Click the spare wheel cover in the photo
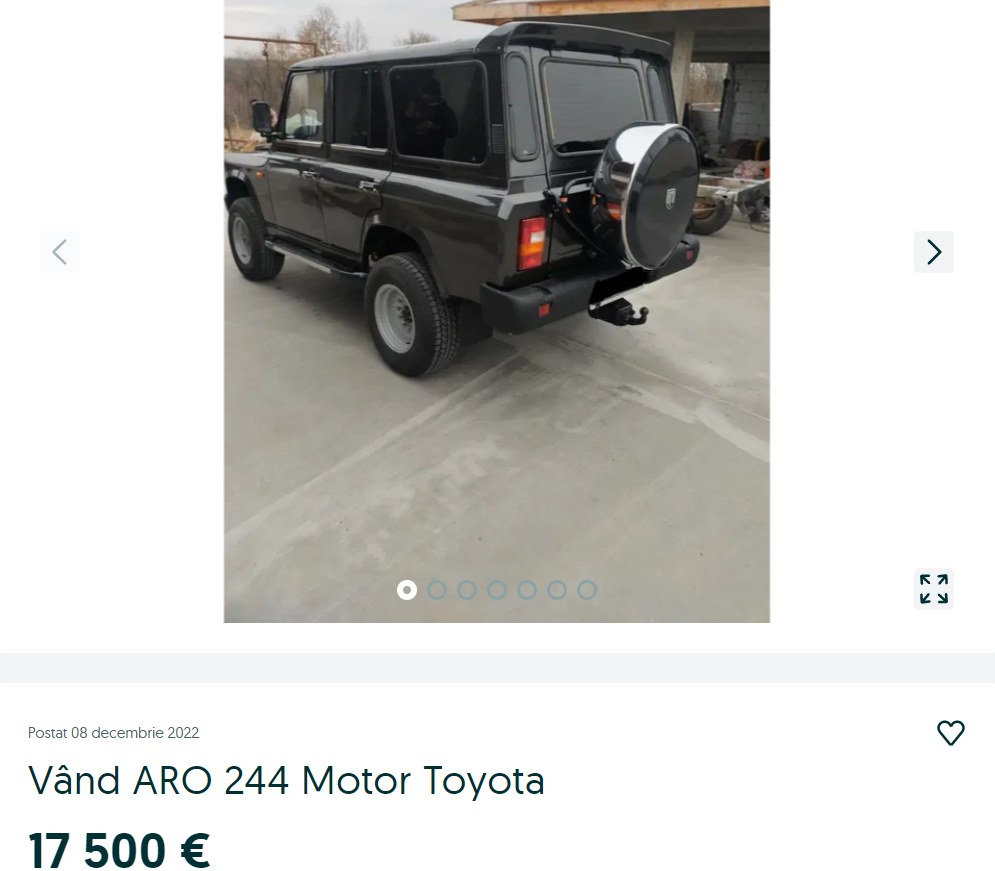995x871 pixels. coord(646,195)
